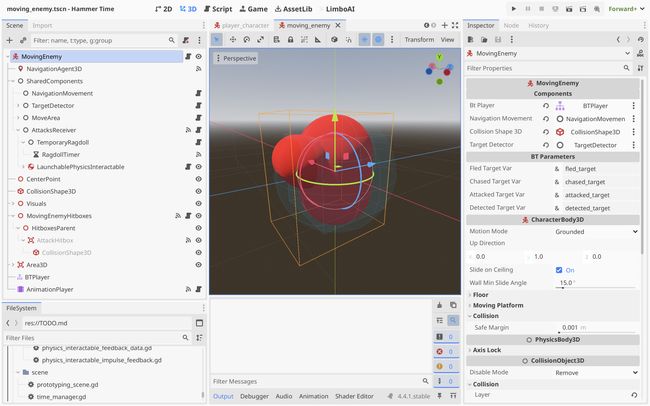Toggle visibility of MovingEnemy root node
This screenshot has height=406, width=650.
pos(199,56)
